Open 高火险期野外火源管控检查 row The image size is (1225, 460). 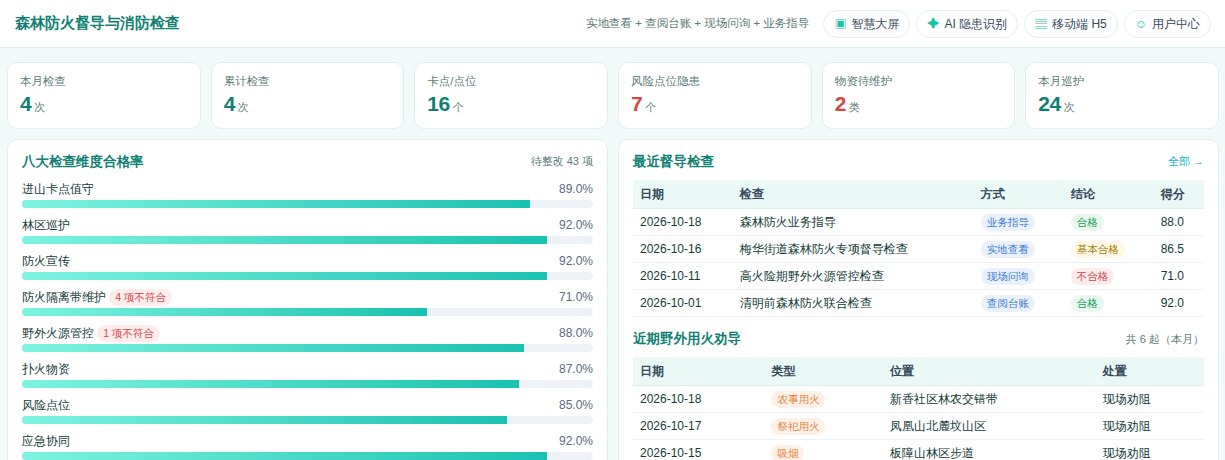(x=918, y=276)
